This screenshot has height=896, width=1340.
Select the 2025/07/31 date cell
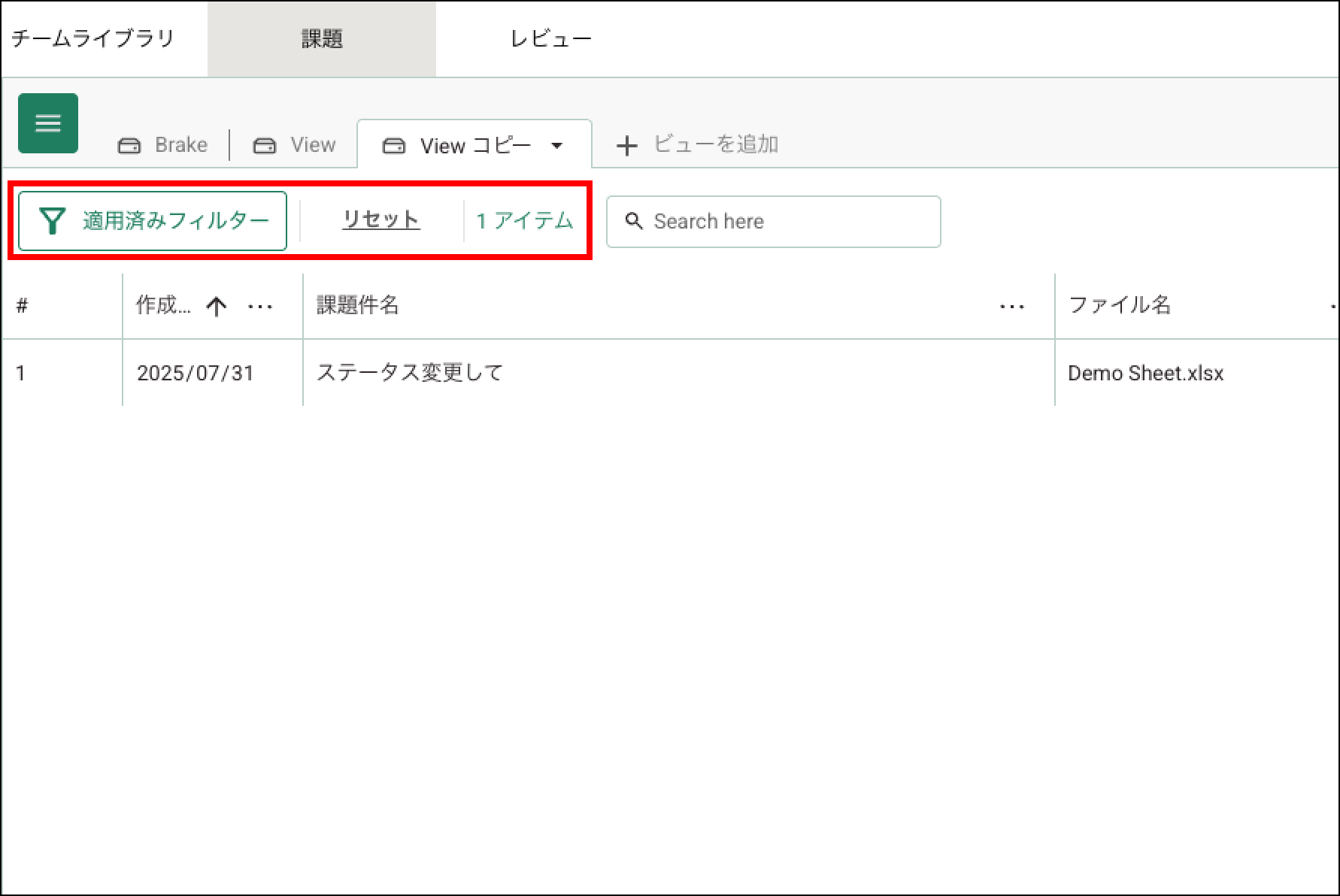(x=196, y=374)
